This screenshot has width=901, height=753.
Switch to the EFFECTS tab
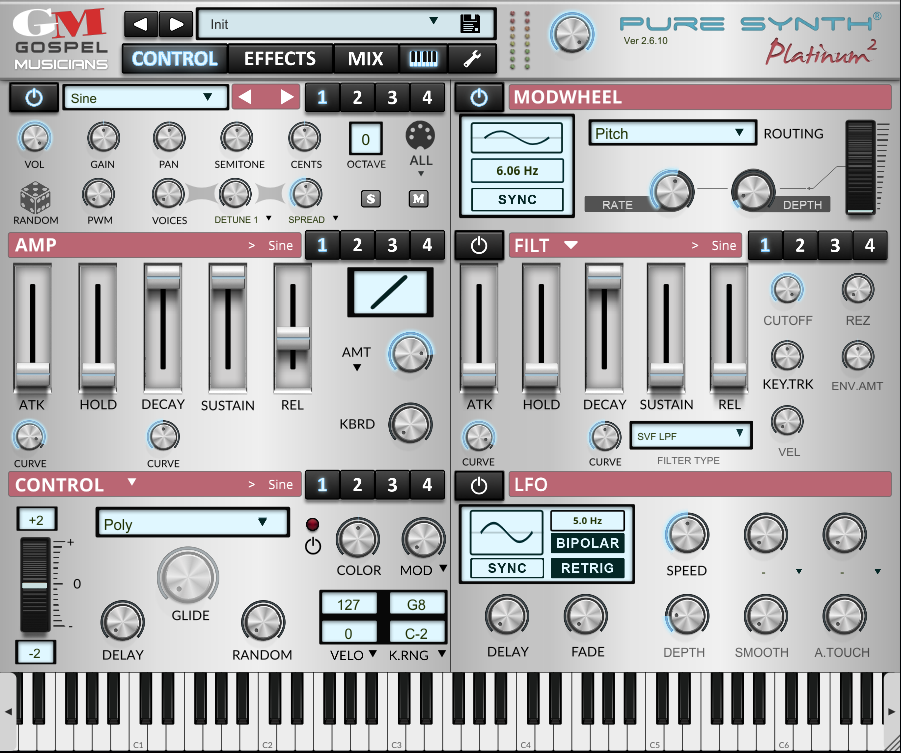click(280, 58)
